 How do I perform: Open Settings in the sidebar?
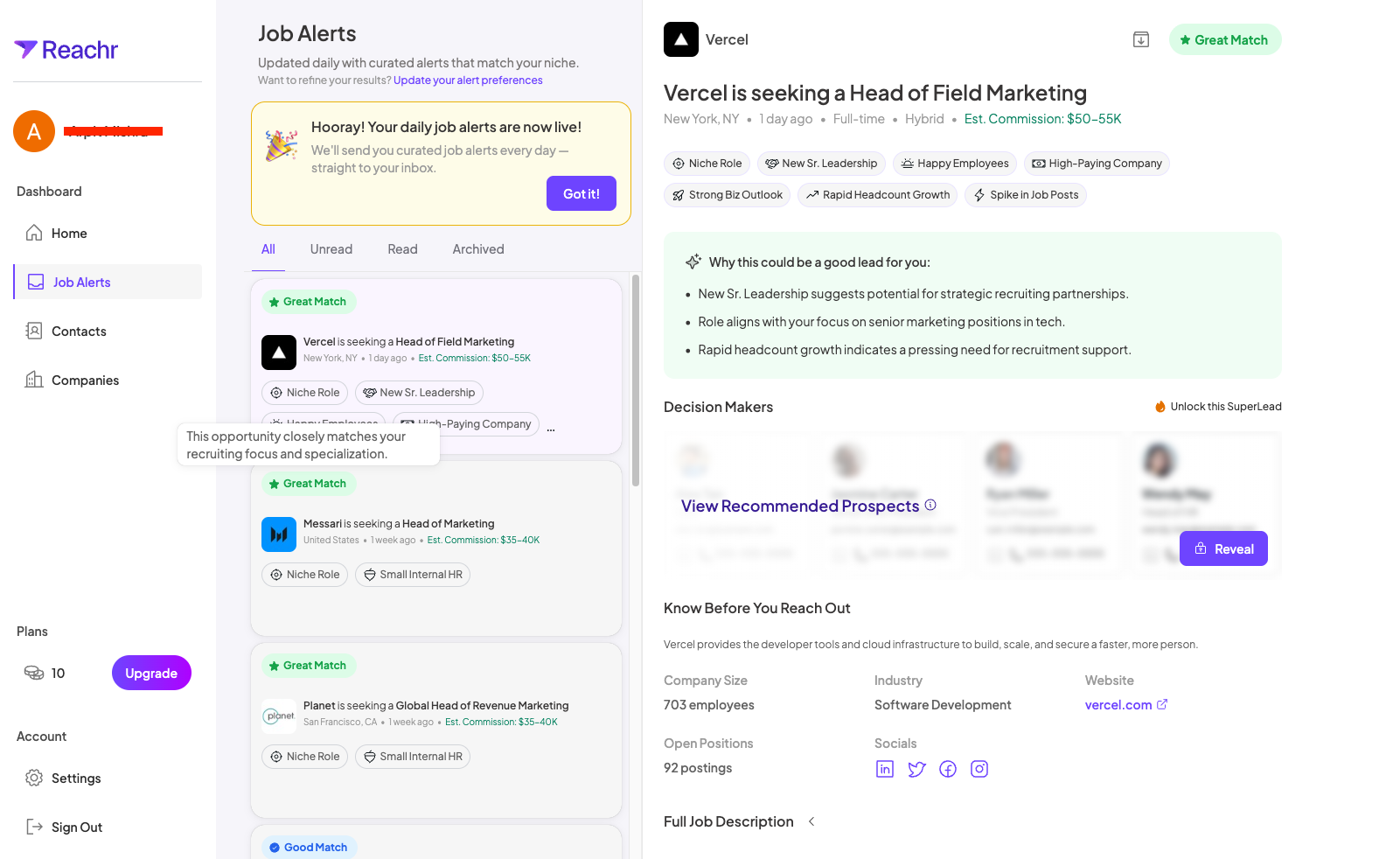pos(108,778)
